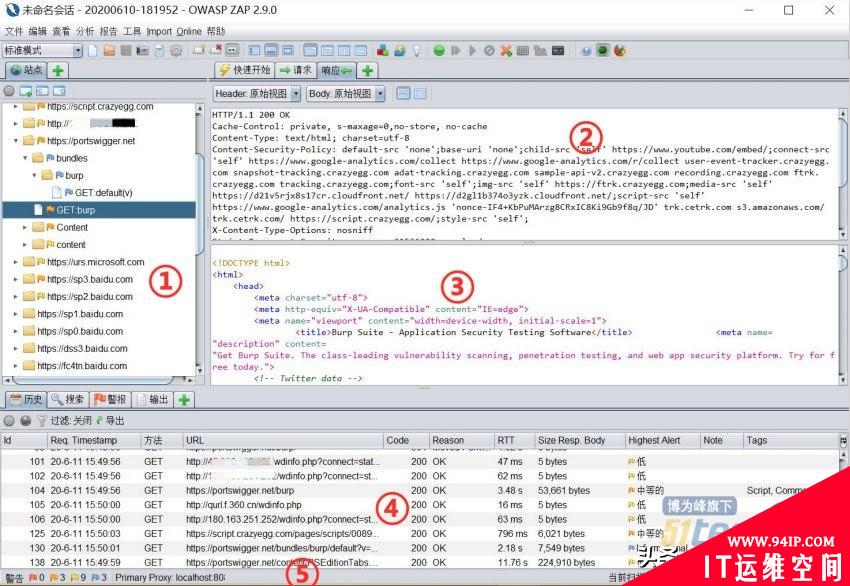Toggle the first expand-panel layout button
Image resolution: width=850 pixels, height=586 pixels.
tap(254, 50)
